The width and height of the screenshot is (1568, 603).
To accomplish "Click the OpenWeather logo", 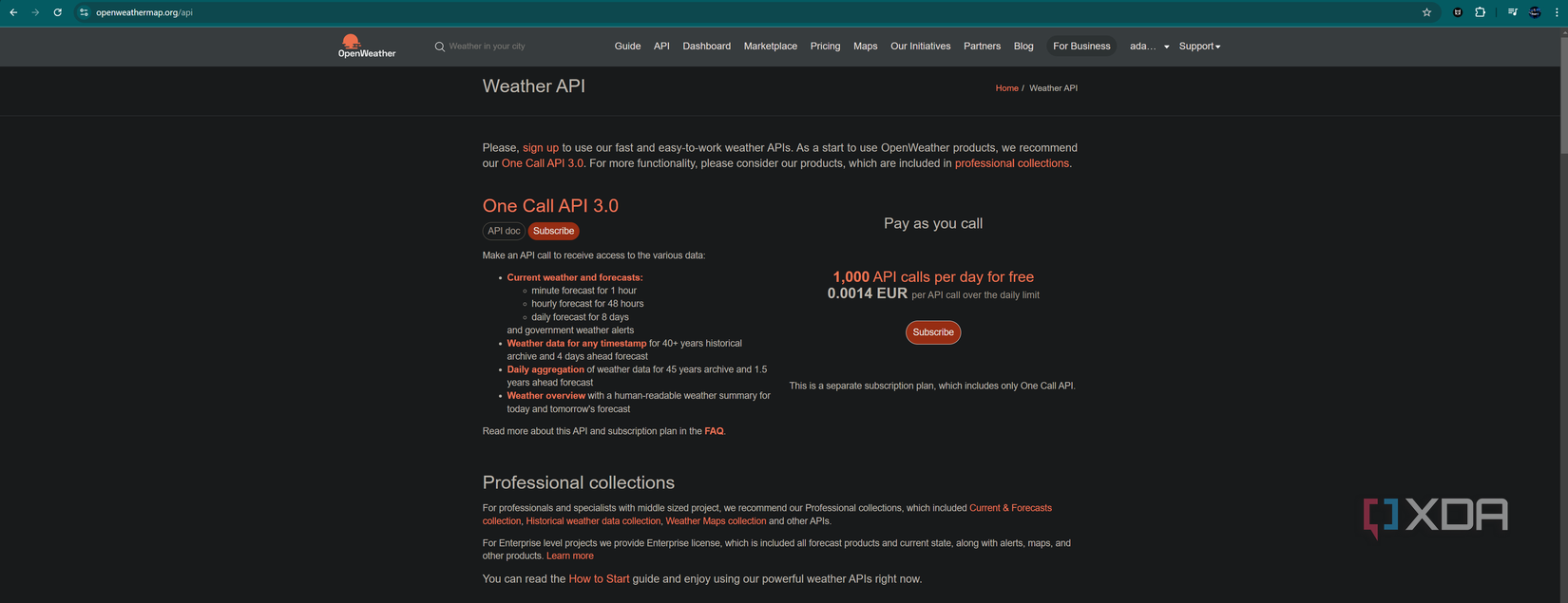I will coord(367,46).
